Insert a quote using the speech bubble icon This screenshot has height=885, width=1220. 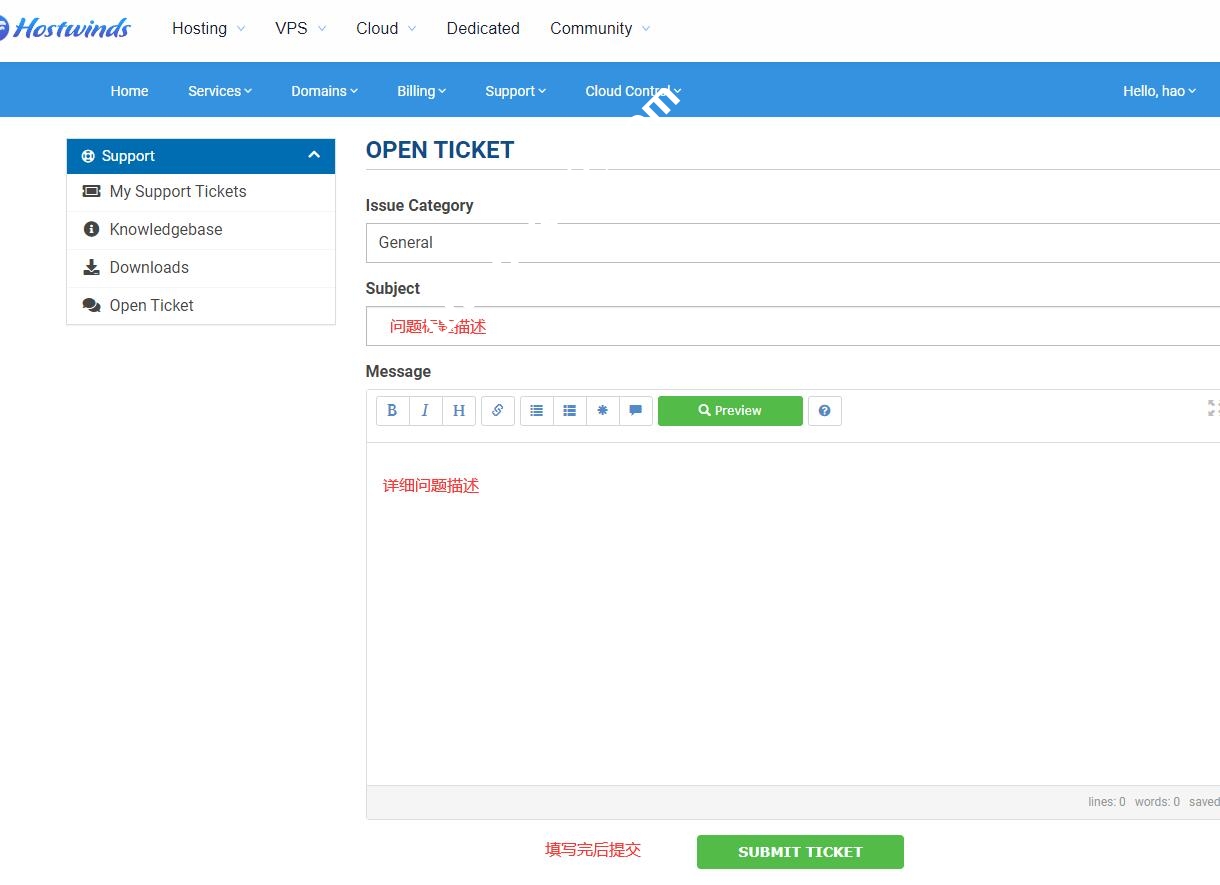click(635, 411)
